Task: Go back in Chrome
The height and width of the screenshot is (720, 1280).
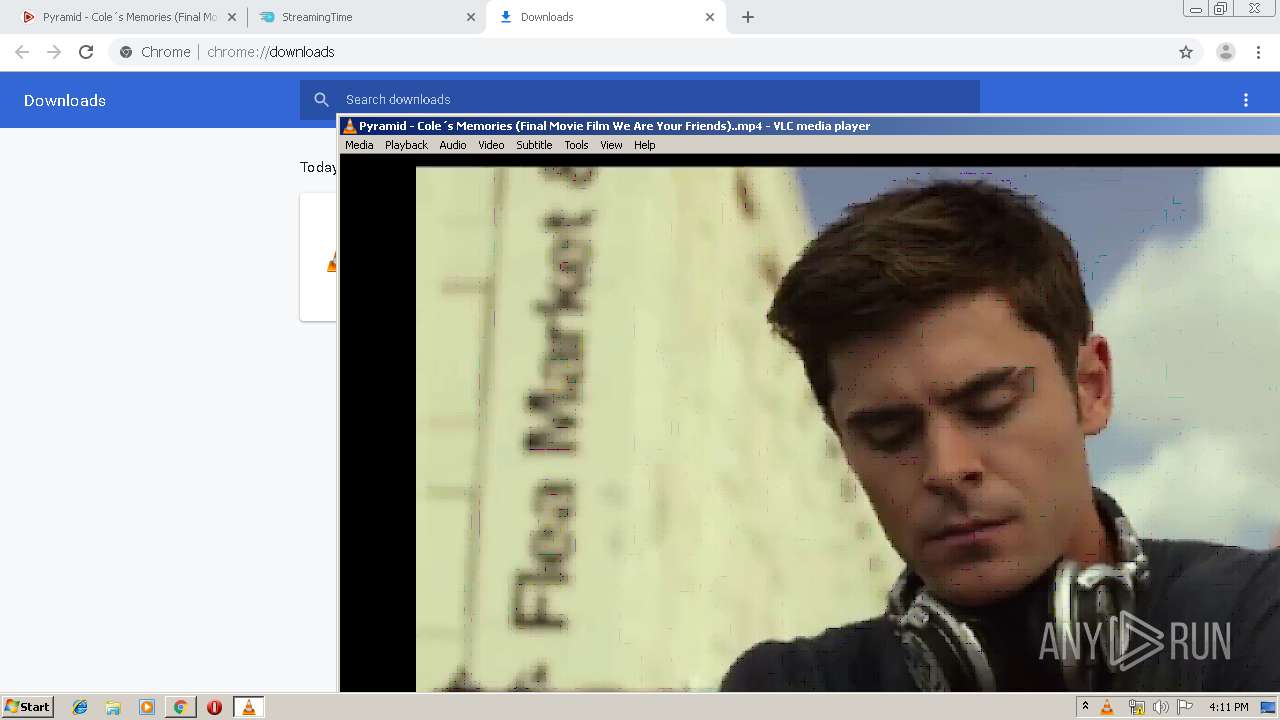Action: point(22,52)
